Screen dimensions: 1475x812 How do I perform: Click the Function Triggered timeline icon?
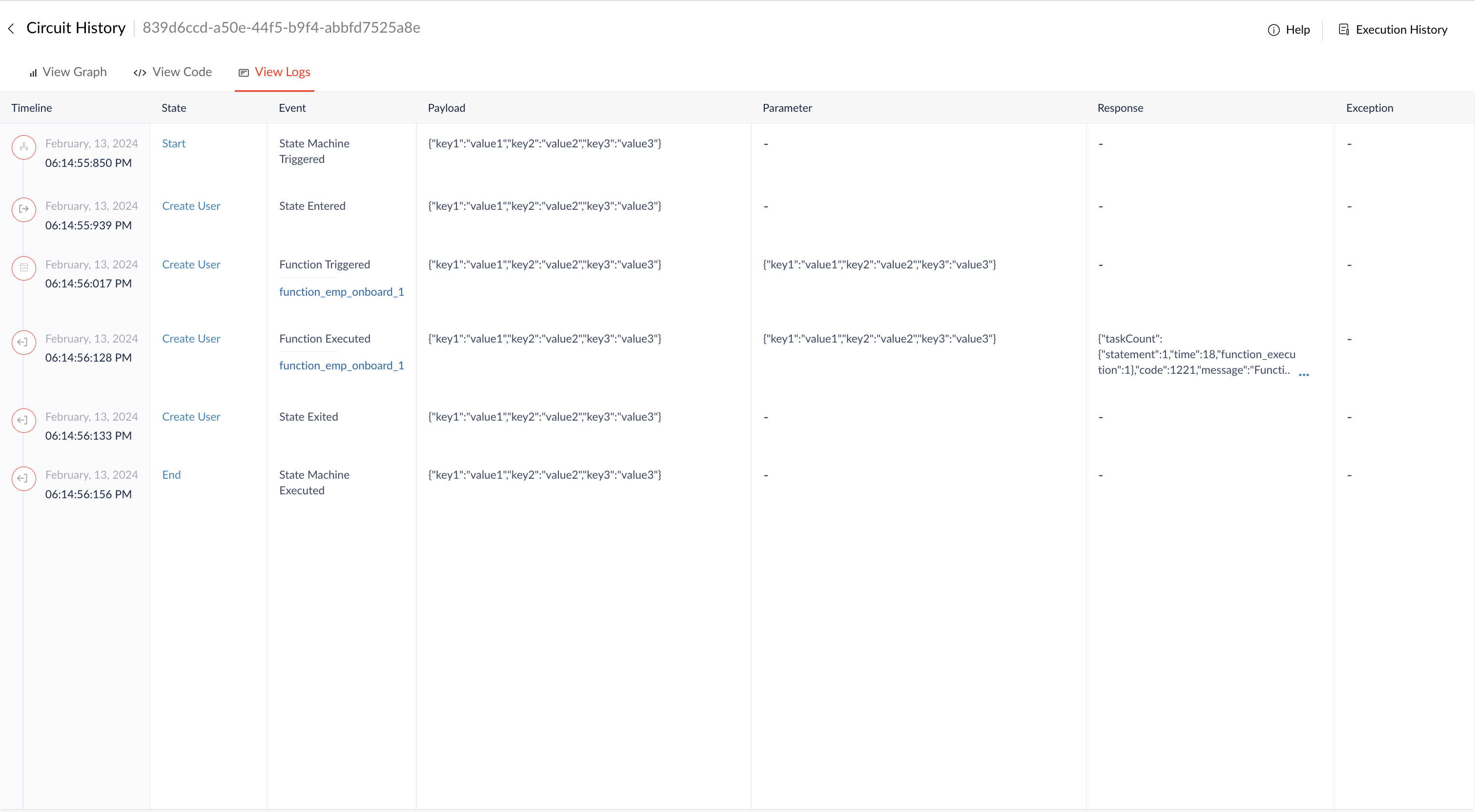click(24, 268)
